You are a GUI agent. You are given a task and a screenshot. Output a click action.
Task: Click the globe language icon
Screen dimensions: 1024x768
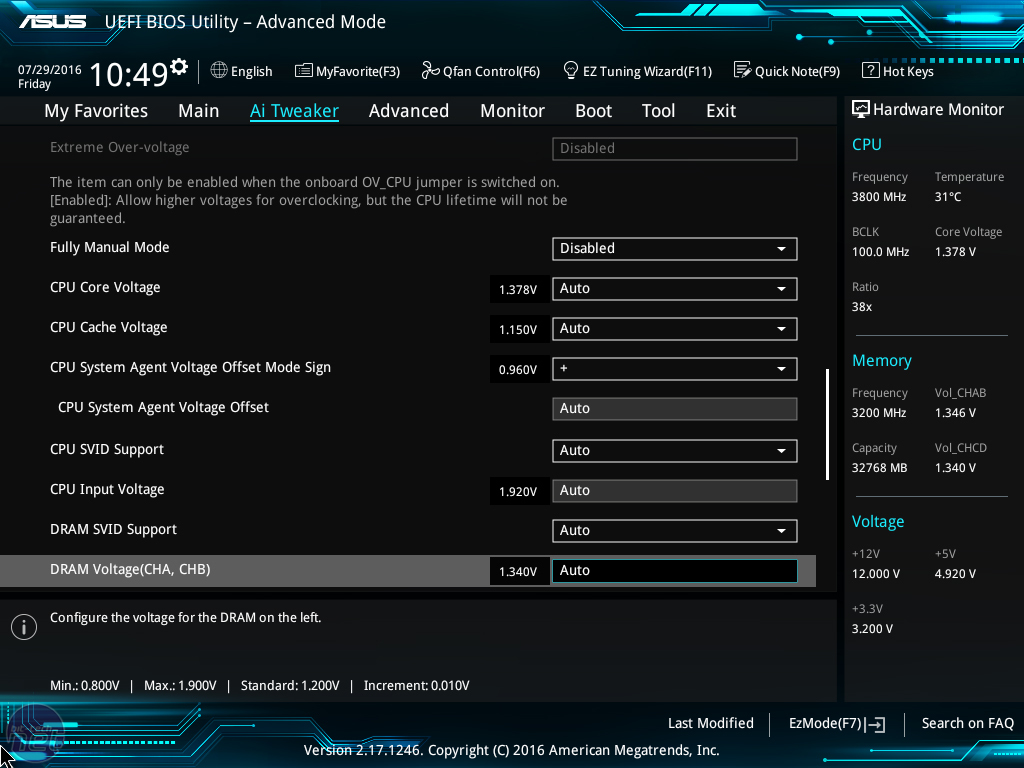click(x=219, y=70)
